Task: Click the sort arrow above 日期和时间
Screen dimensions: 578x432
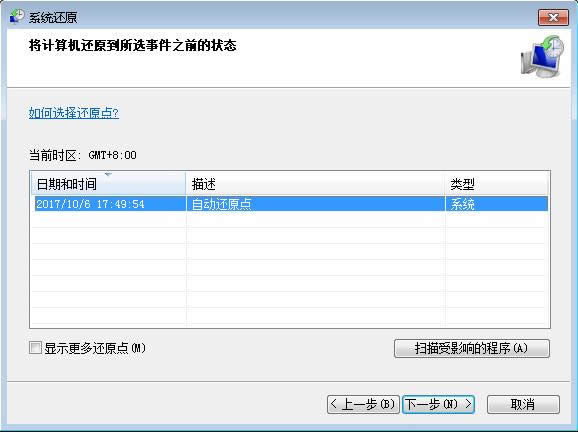Action: coord(108,174)
